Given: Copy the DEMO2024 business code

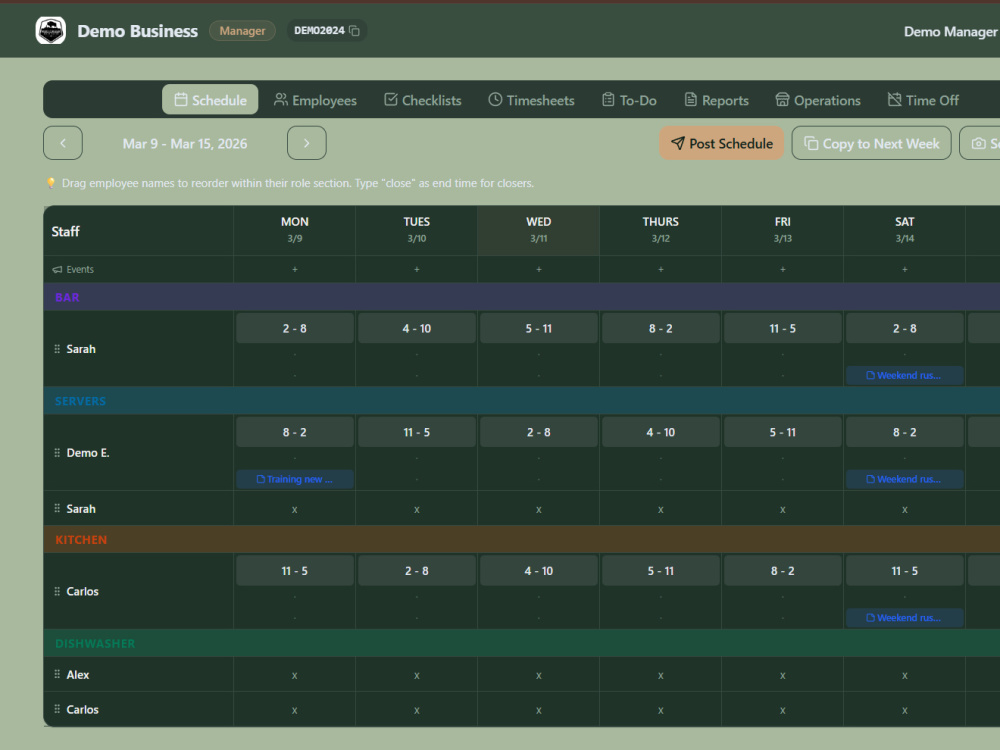Looking at the screenshot, I should [x=355, y=31].
